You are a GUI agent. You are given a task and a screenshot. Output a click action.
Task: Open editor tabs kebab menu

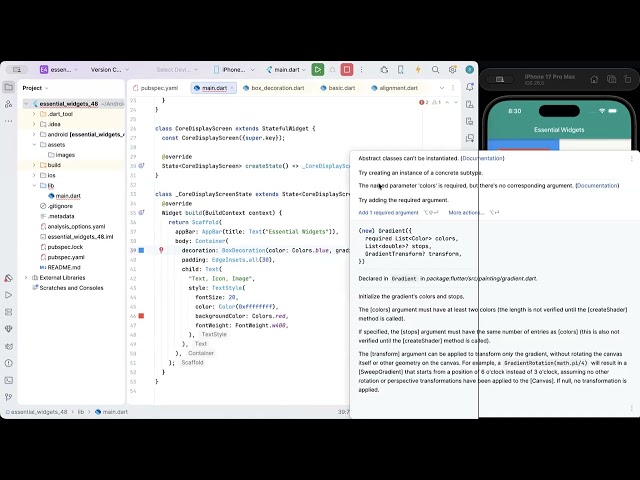[453, 88]
